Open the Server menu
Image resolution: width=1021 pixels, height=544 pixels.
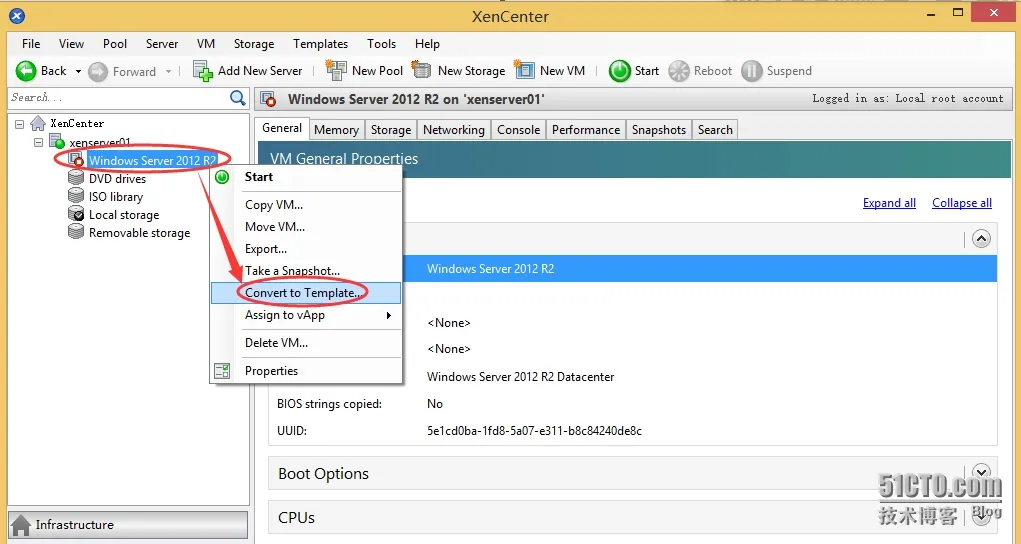tap(161, 44)
